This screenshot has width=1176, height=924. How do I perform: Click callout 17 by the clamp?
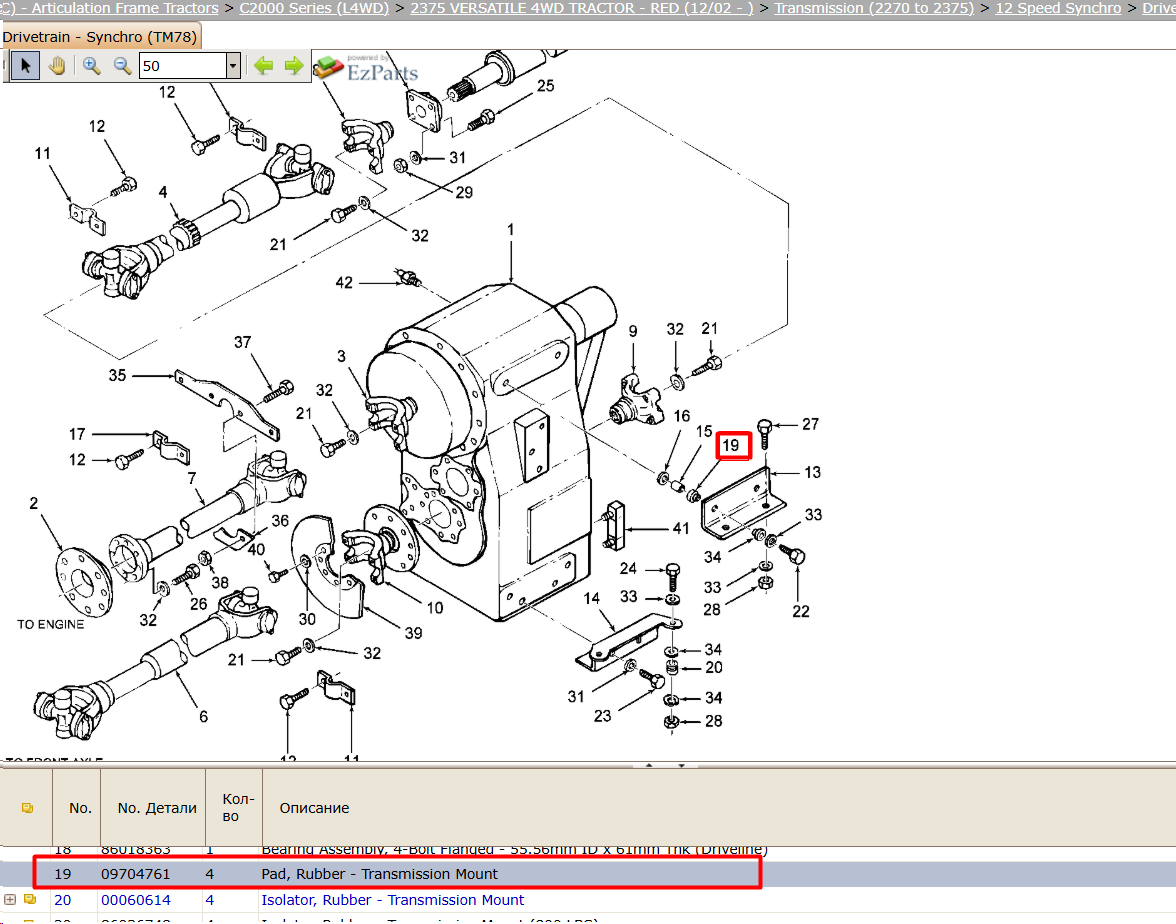point(77,434)
